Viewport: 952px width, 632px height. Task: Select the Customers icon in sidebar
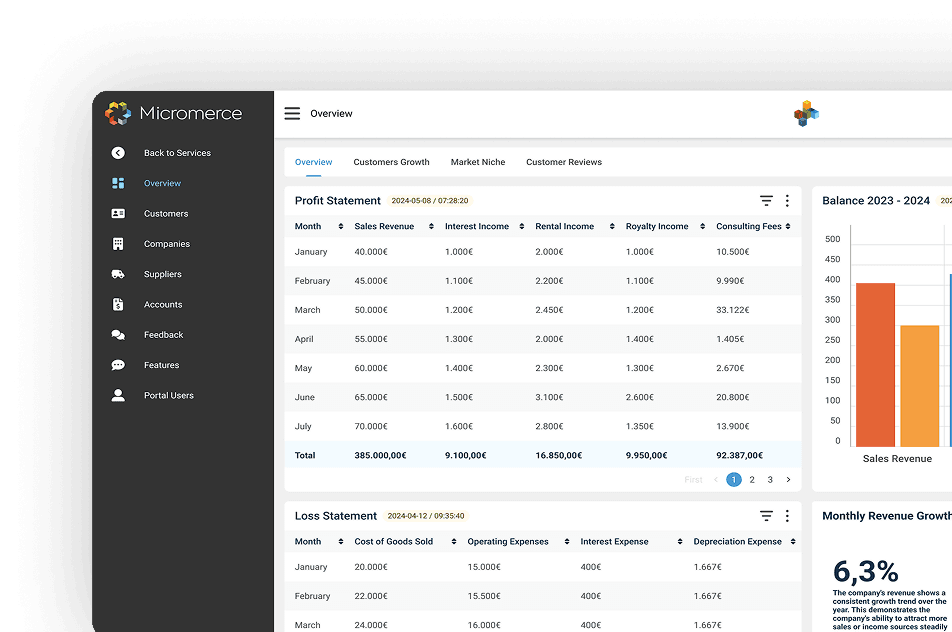(121, 213)
